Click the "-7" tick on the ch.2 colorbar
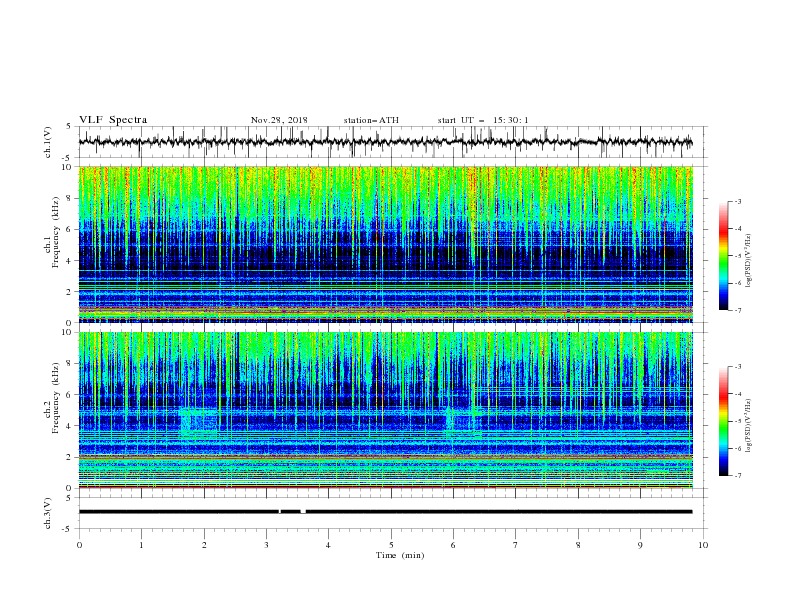 [738, 475]
